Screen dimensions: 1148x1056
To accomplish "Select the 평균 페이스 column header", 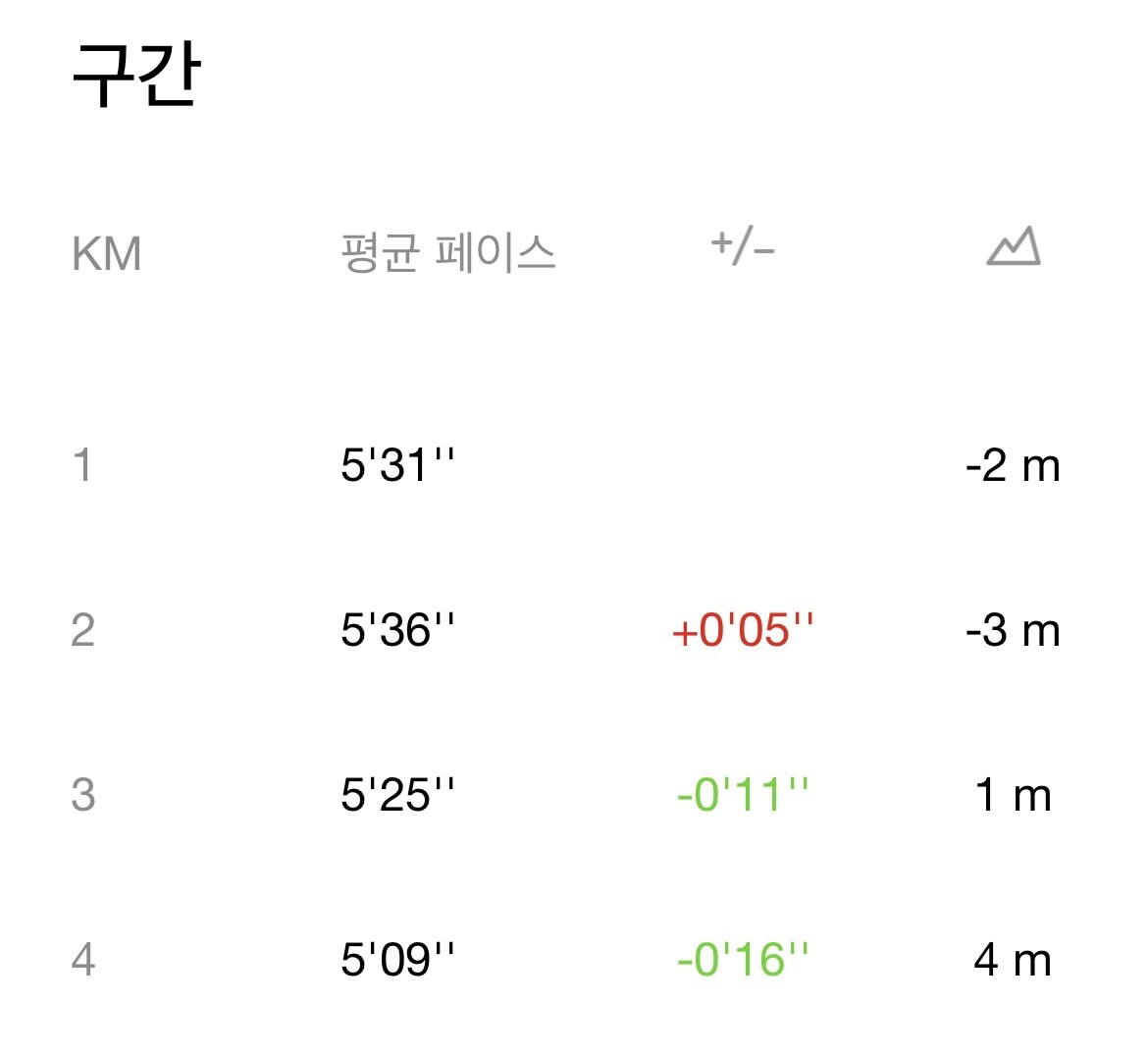I will click(x=448, y=253).
